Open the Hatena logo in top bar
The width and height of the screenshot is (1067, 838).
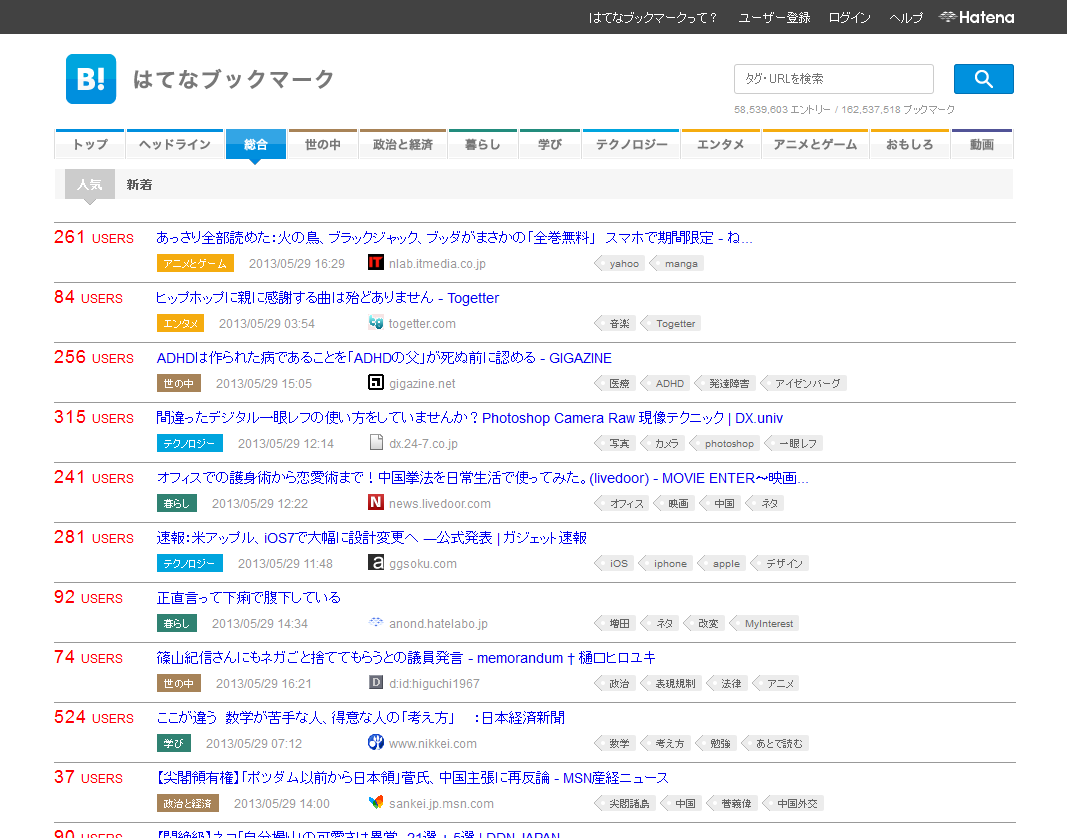click(976, 18)
